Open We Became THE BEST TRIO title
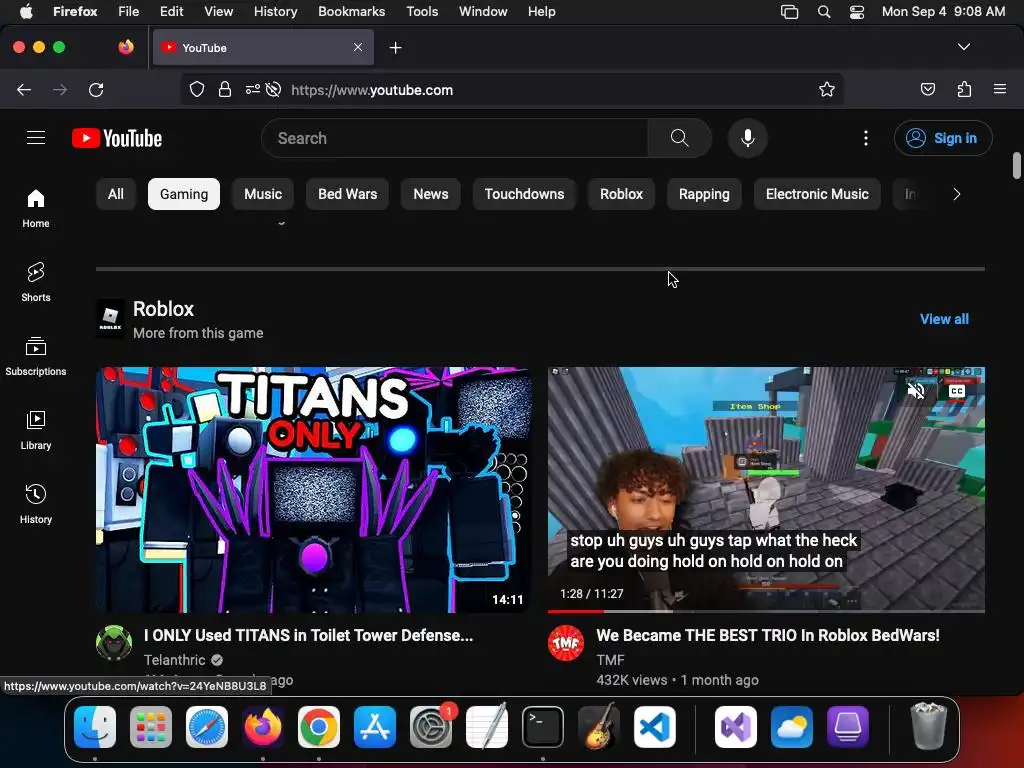Image resolution: width=1024 pixels, height=768 pixels. pos(768,635)
